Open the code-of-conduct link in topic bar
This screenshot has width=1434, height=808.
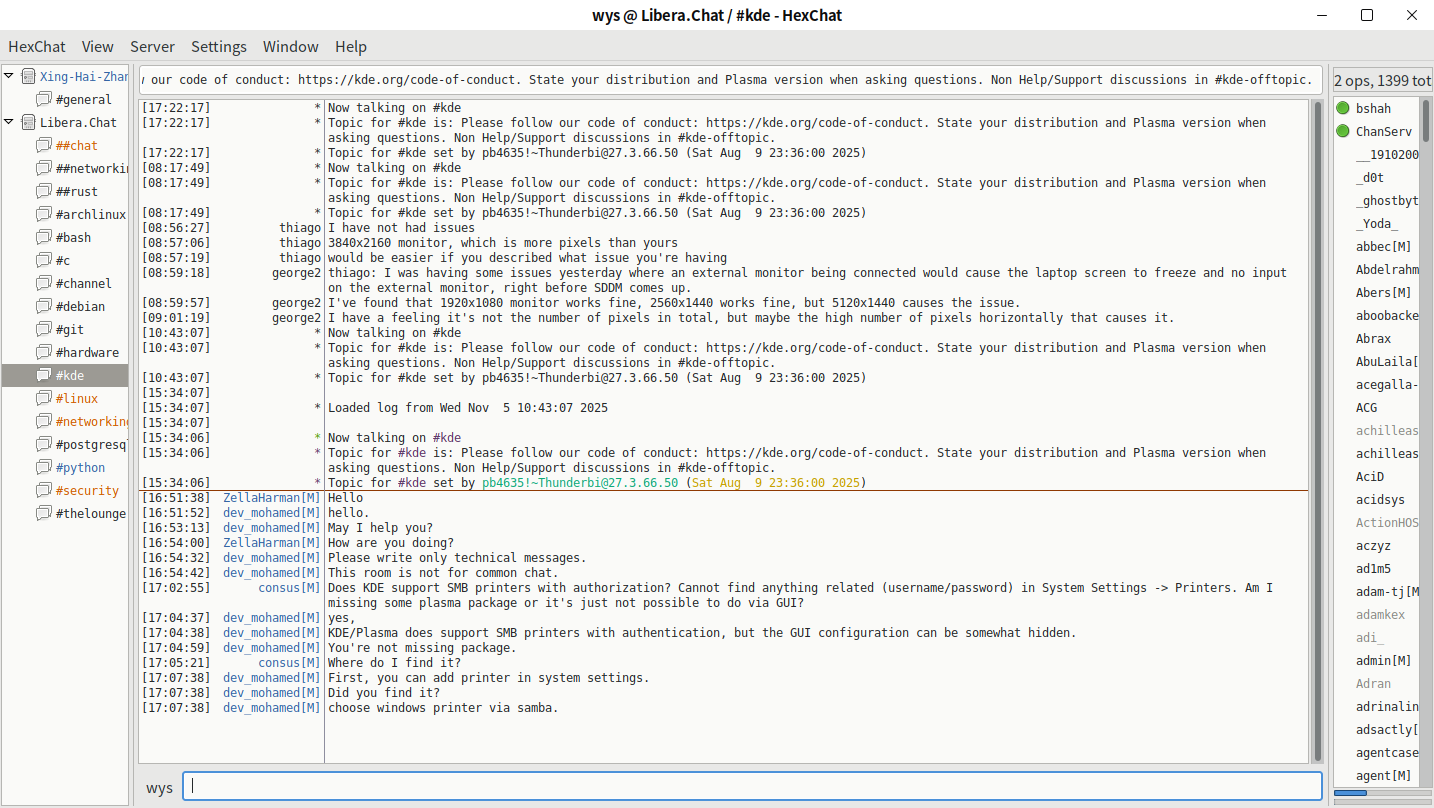[409, 80]
